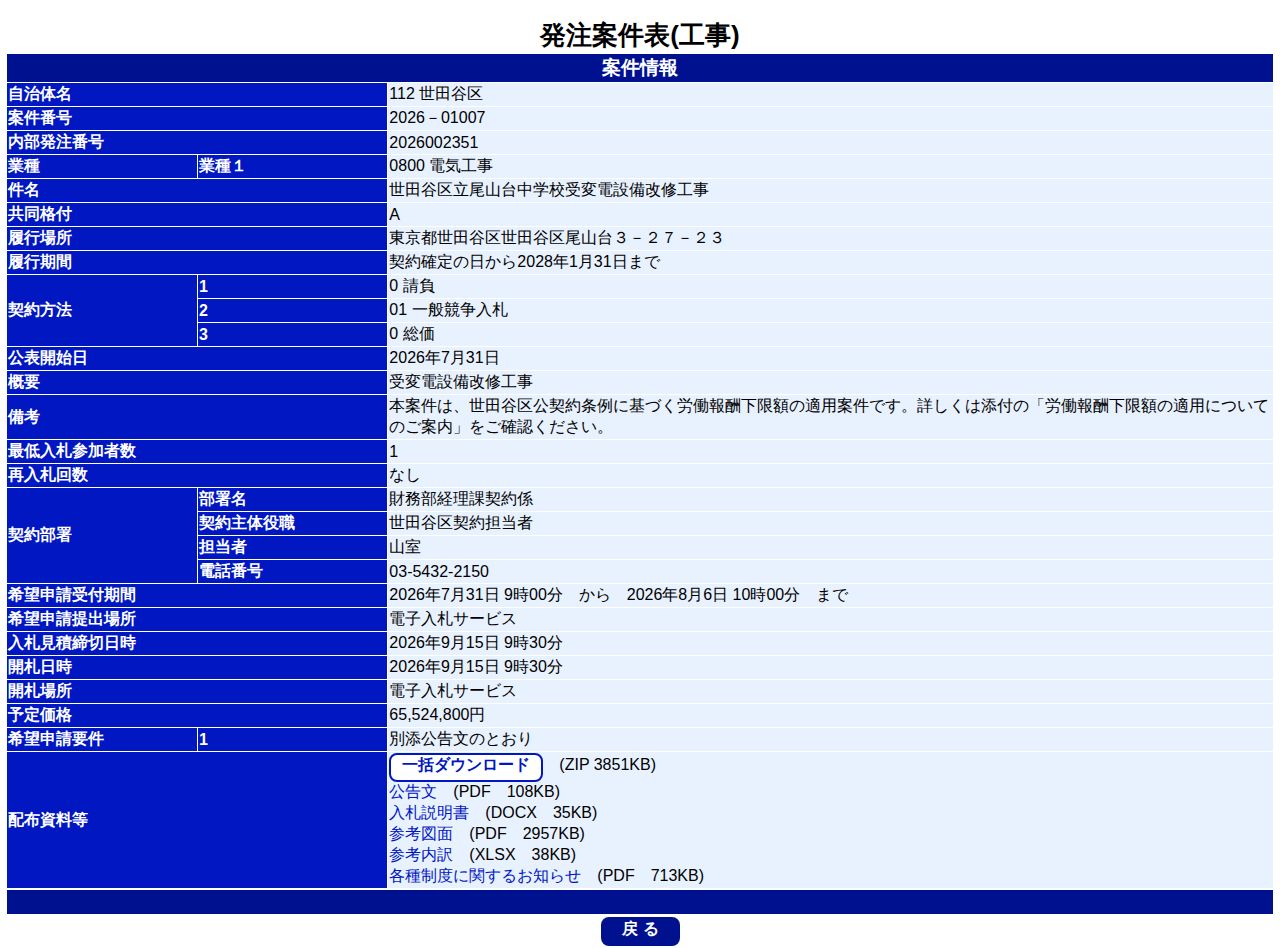
Task: Open the 参考図面 PDF link
Action: coord(421,834)
